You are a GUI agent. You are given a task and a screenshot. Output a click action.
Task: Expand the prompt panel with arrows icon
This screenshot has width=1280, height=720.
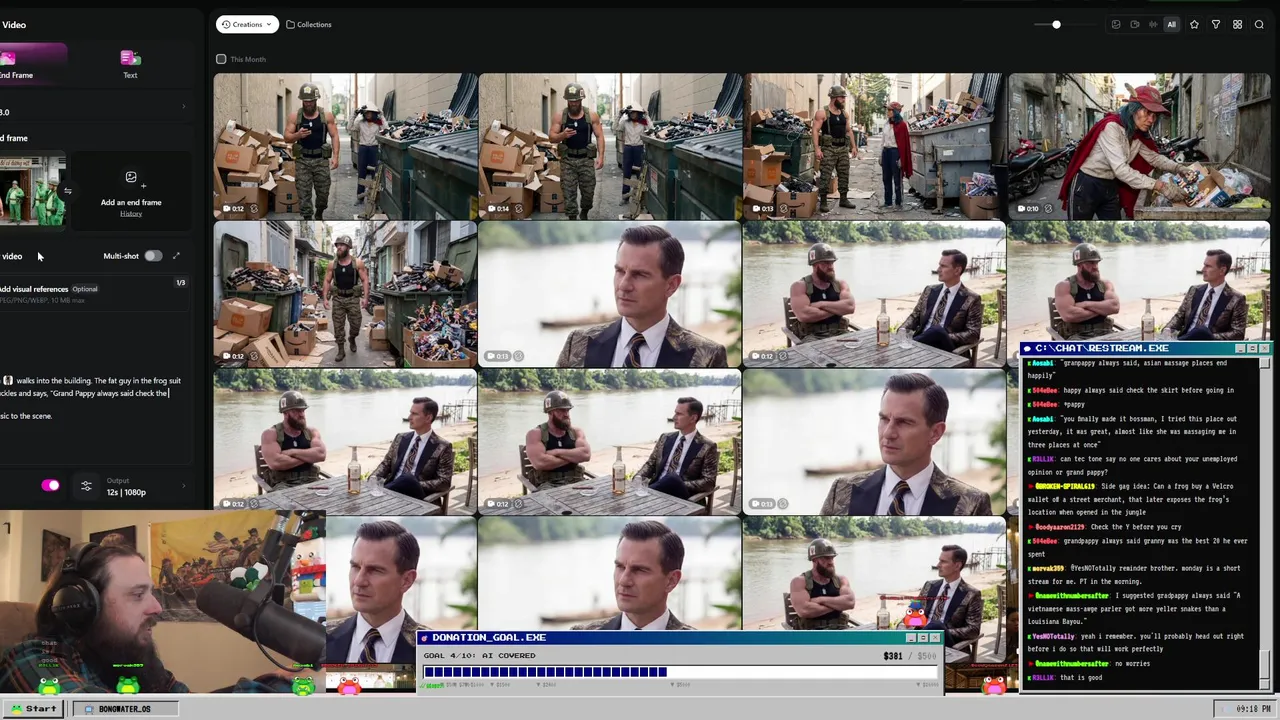[176, 256]
